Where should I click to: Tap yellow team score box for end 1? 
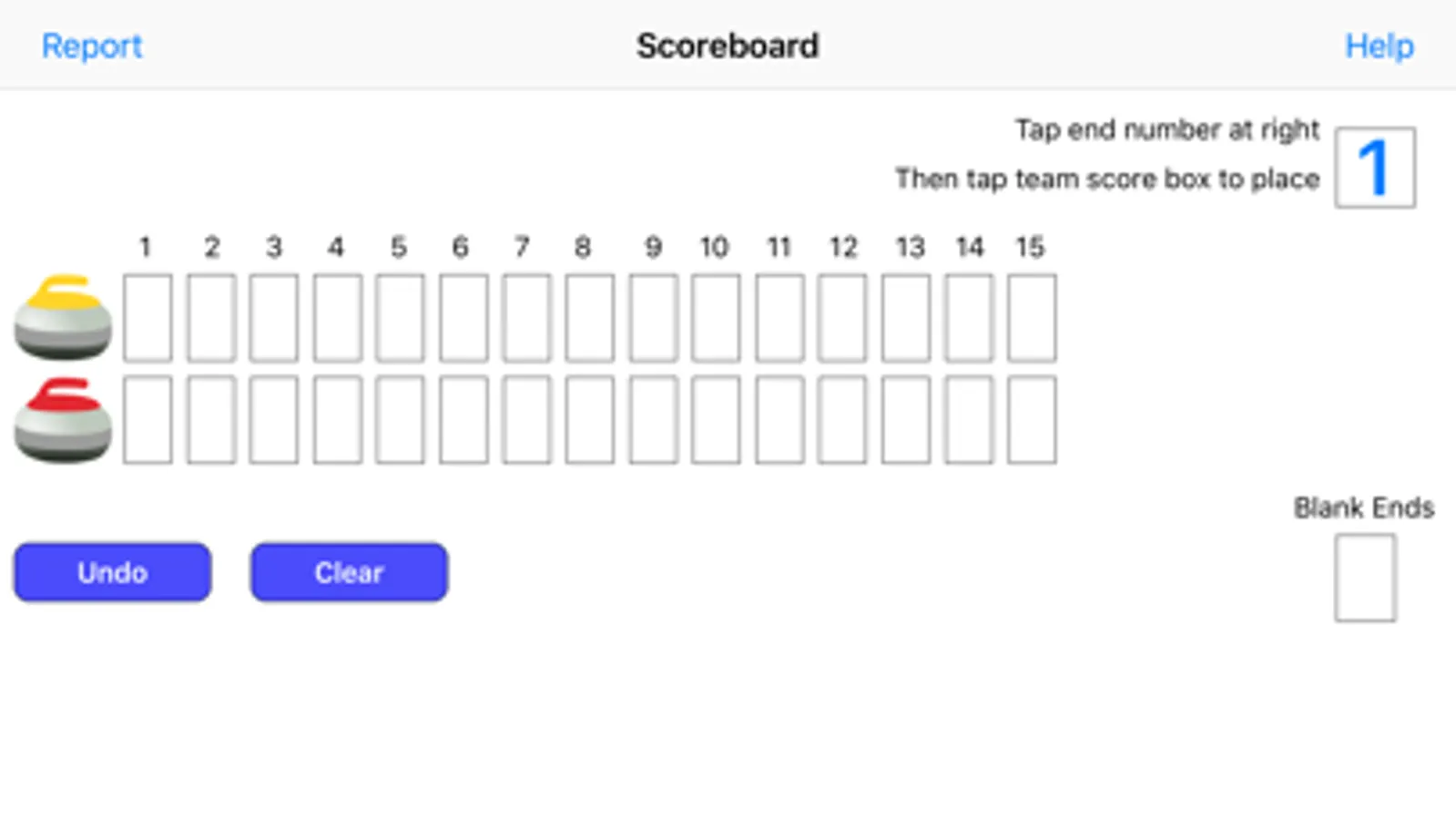148,318
